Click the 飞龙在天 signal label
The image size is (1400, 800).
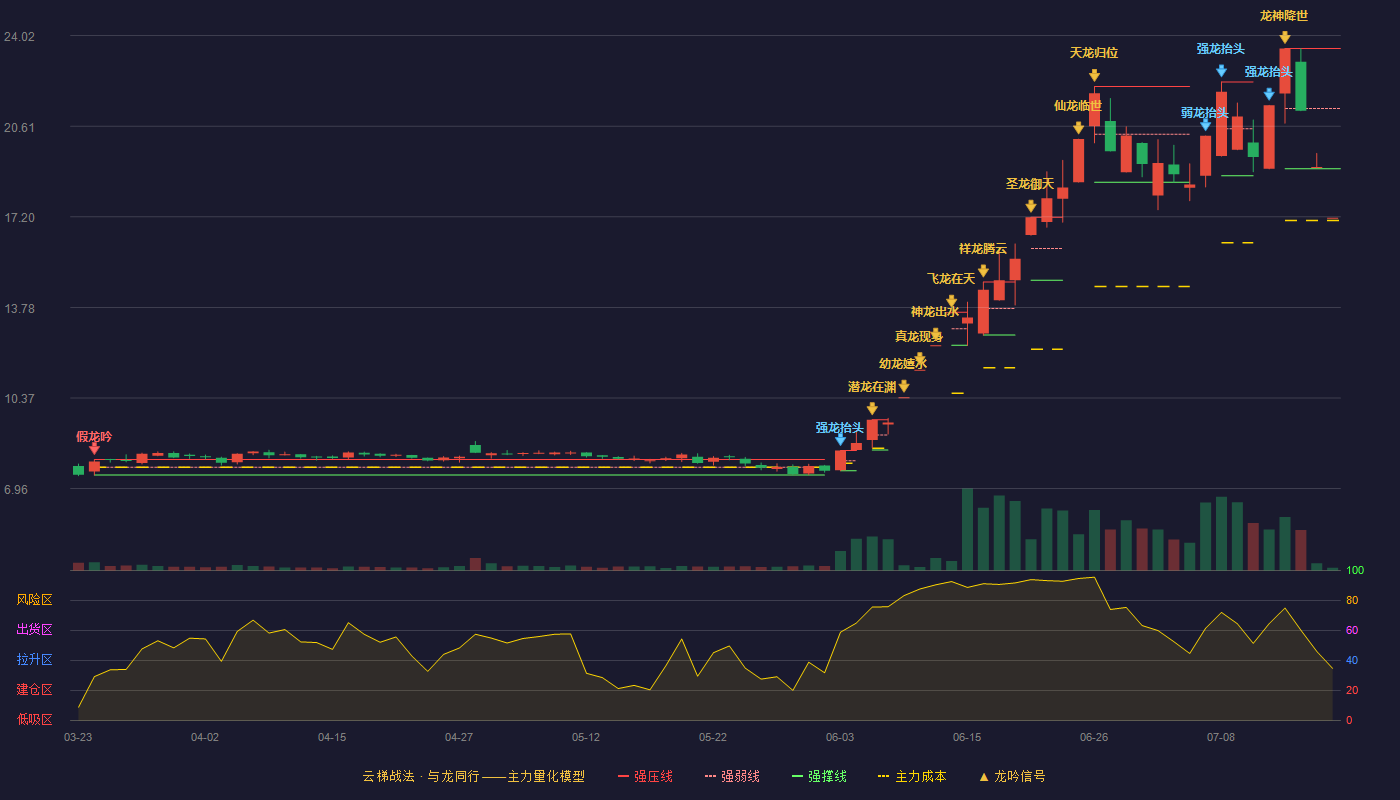click(x=951, y=279)
